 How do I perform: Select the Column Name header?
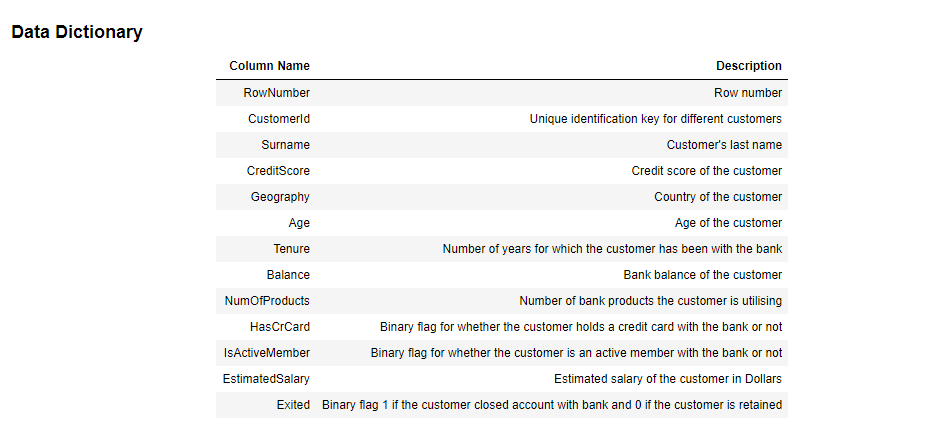click(x=269, y=66)
